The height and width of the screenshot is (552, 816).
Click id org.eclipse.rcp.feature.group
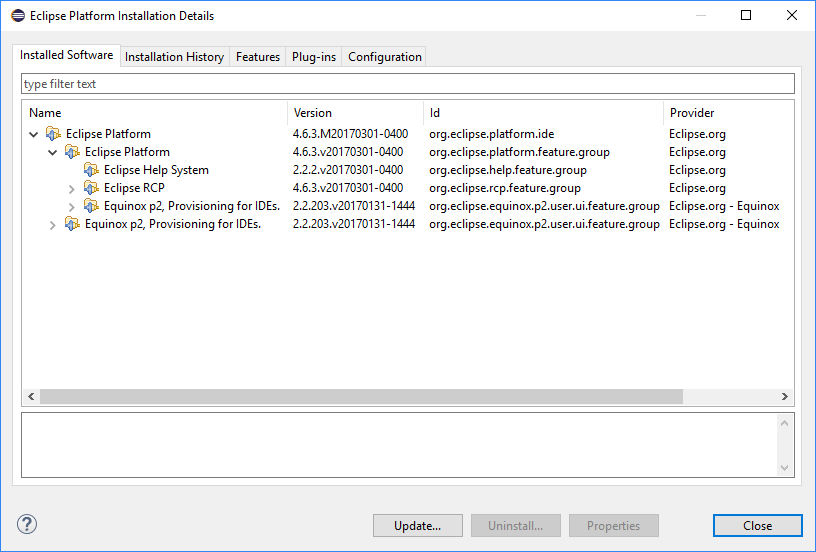coord(505,188)
